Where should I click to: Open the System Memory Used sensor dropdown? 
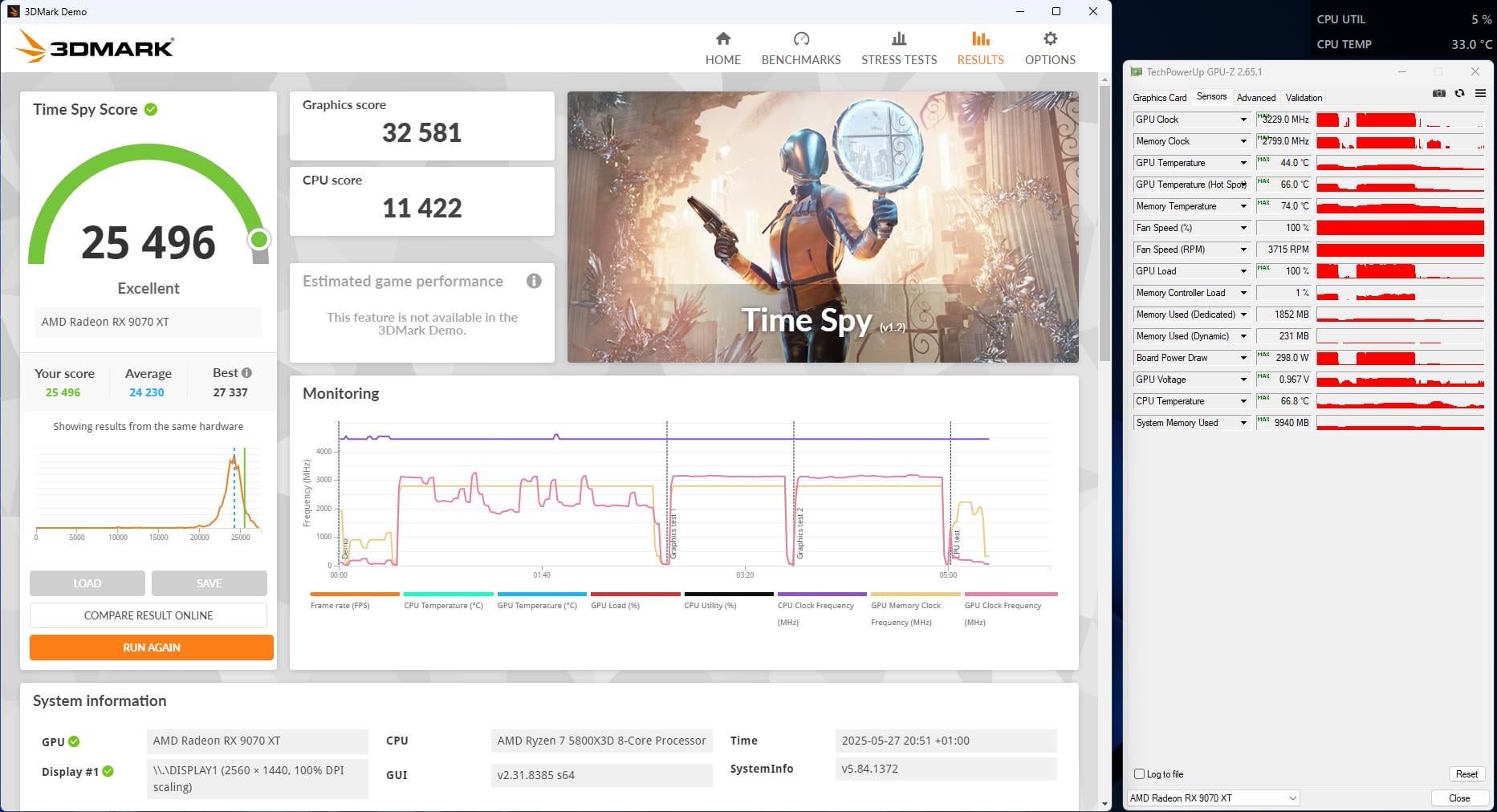coord(1243,423)
